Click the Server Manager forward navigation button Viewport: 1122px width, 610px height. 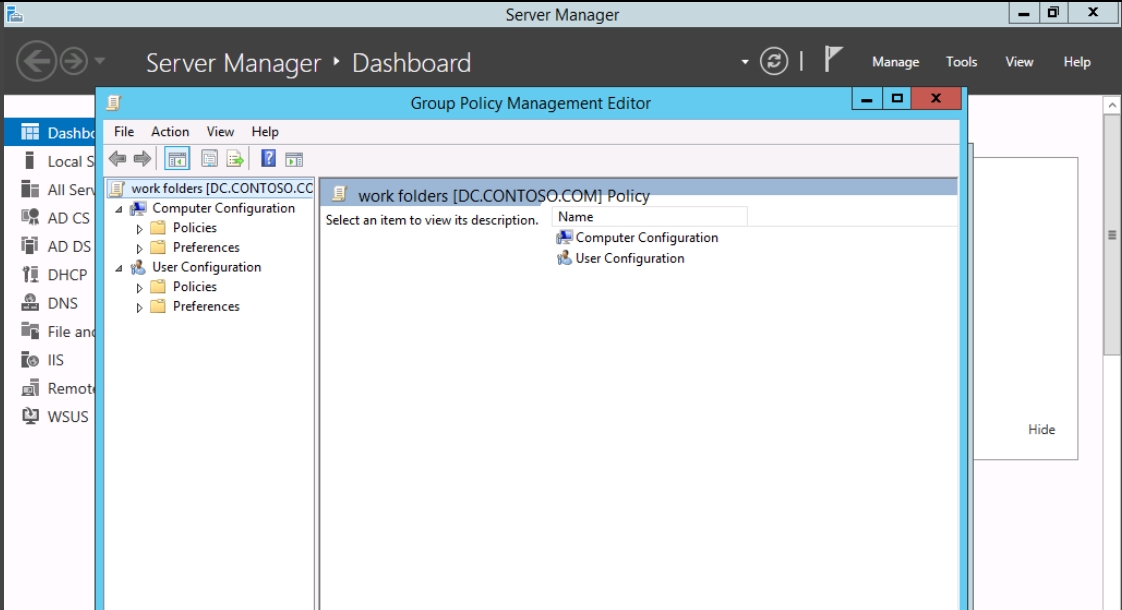coord(74,61)
